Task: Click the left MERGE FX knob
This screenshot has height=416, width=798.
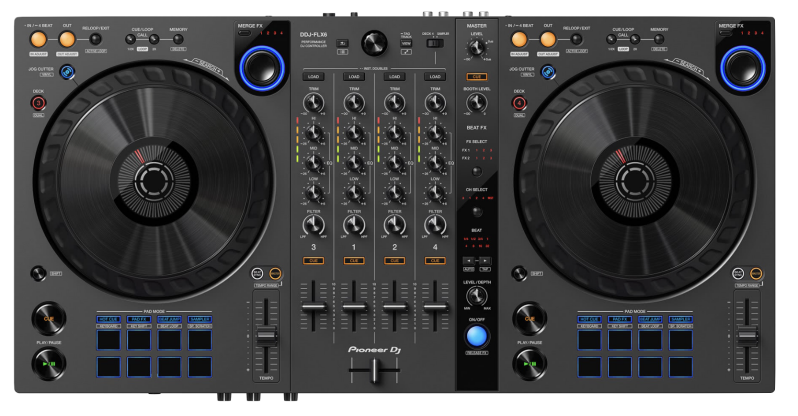Action: pyautogui.click(x=261, y=68)
